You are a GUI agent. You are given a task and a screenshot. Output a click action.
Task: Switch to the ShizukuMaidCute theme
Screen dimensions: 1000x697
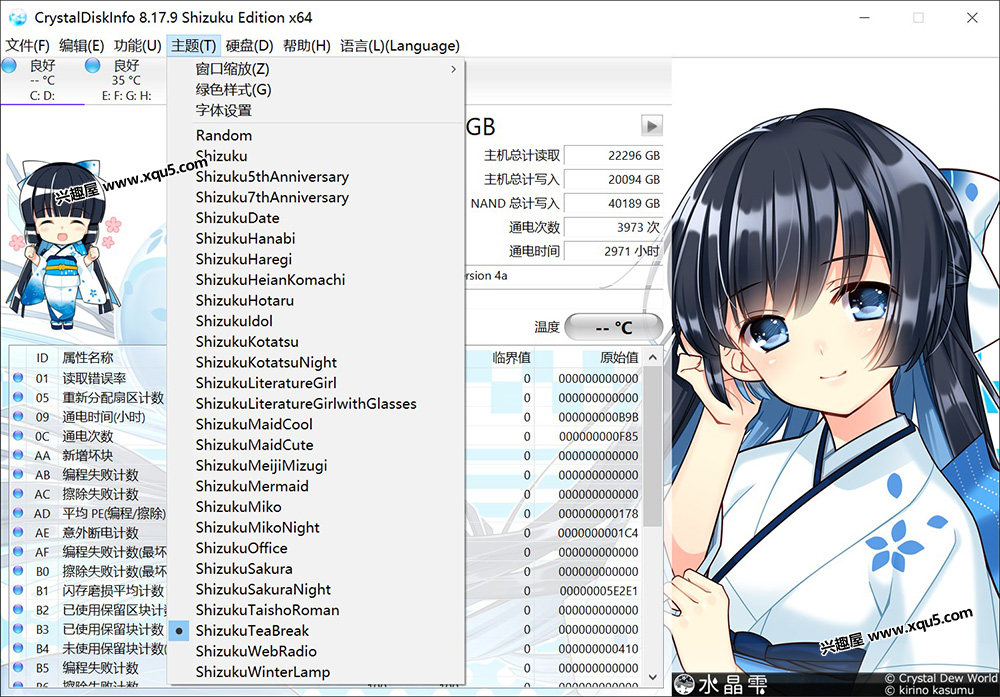(316, 444)
